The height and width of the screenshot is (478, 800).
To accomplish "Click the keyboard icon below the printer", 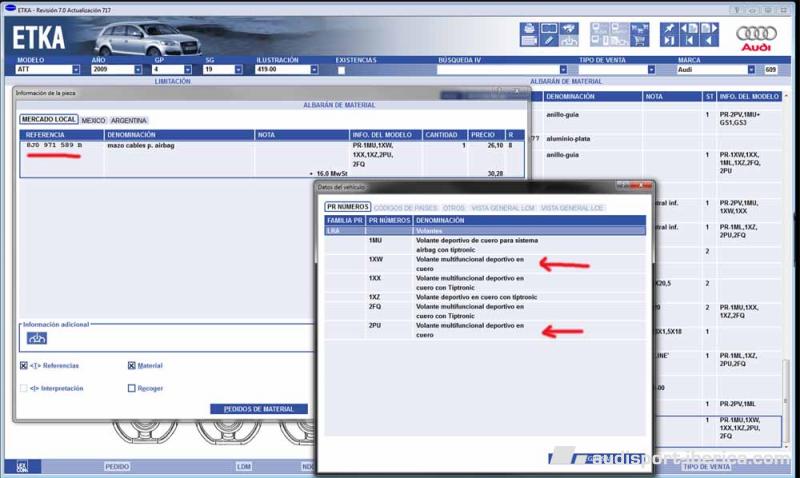I will 529,41.
